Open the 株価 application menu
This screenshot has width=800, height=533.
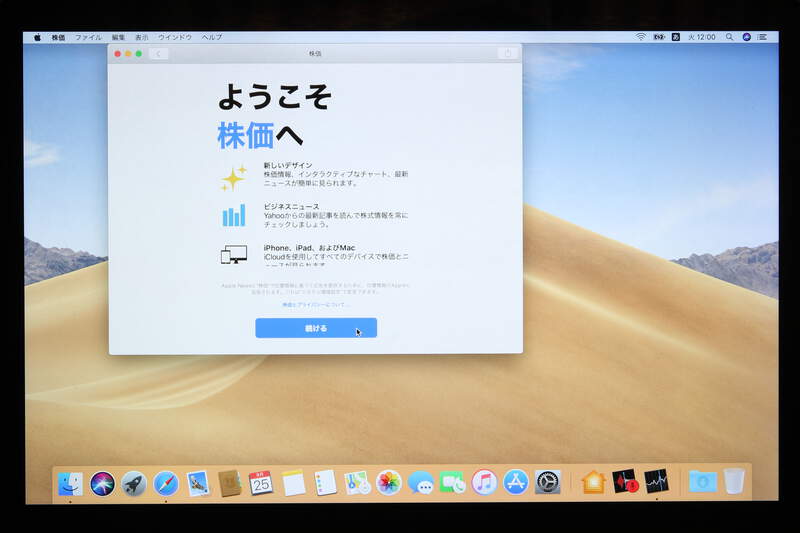point(58,37)
